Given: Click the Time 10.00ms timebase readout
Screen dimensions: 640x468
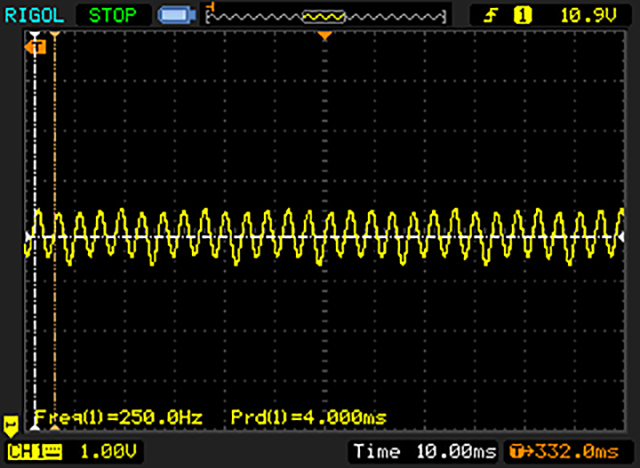Looking at the screenshot, I should [425, 452].
